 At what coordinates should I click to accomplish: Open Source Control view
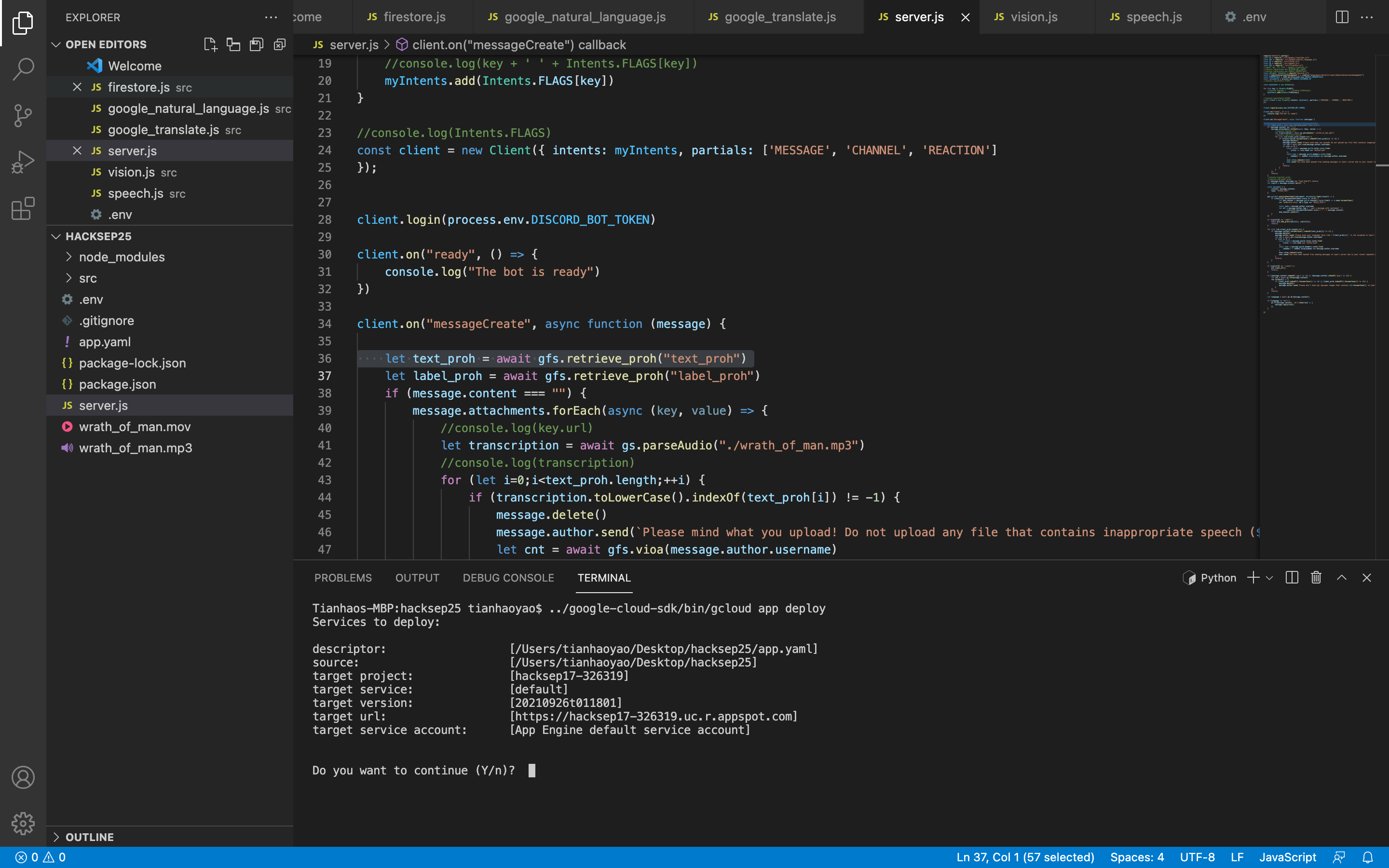(23, 115)
